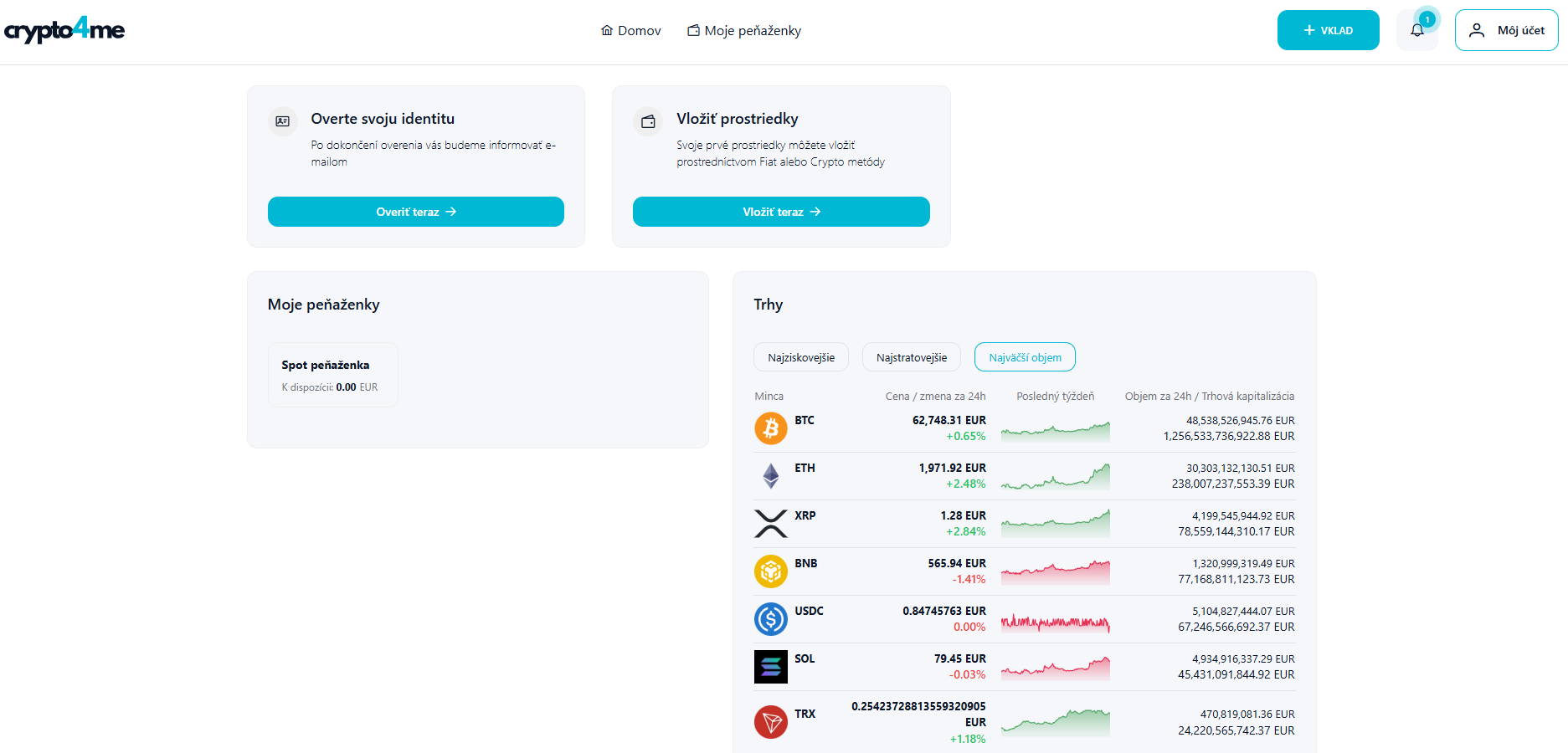This screenshot has width=1568, height=753.
Task: Open the Môj účet menu
Action: (x=1506, y=30)
